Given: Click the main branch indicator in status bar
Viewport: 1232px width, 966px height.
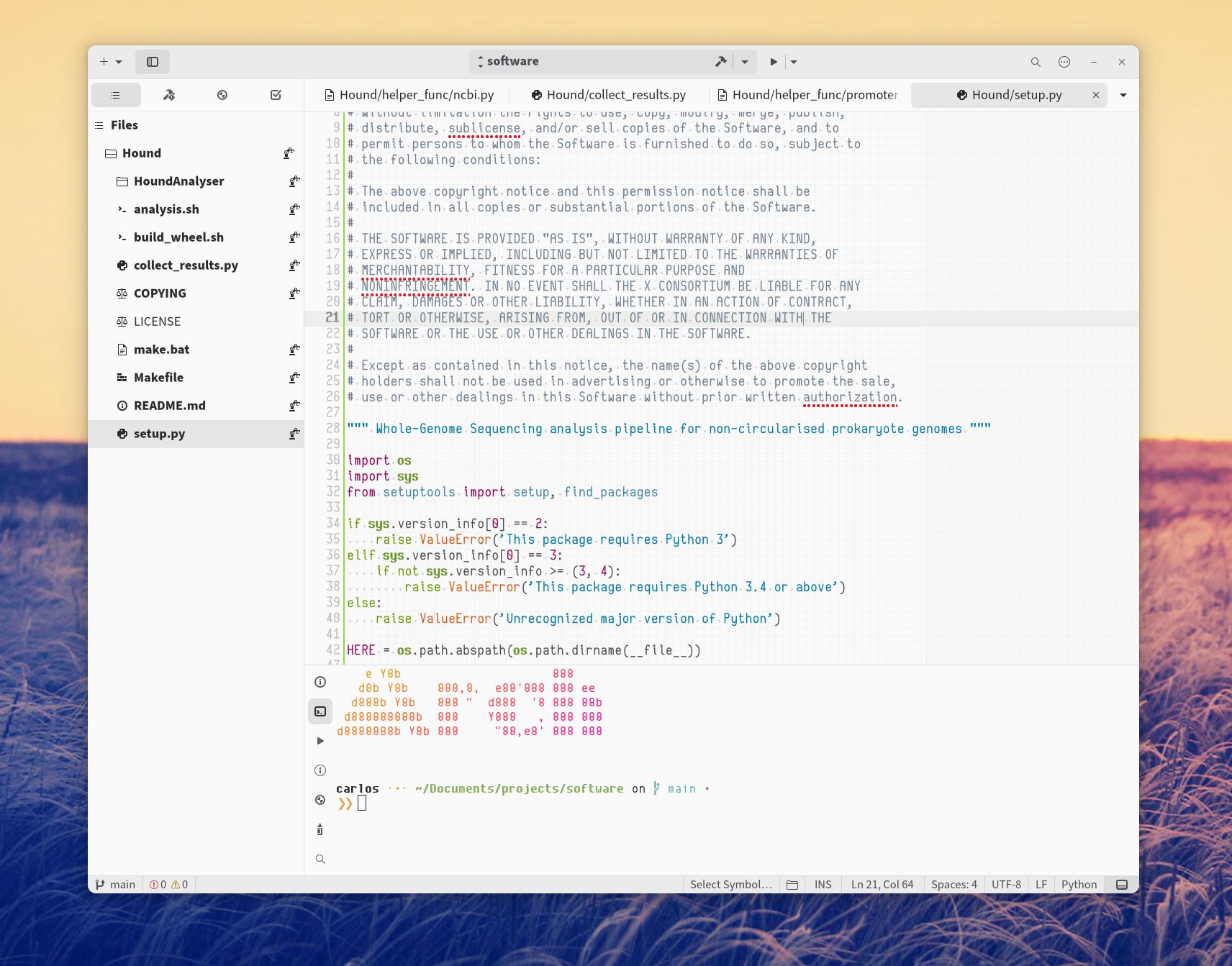Looking at the screenshot, I should [116, 885].
